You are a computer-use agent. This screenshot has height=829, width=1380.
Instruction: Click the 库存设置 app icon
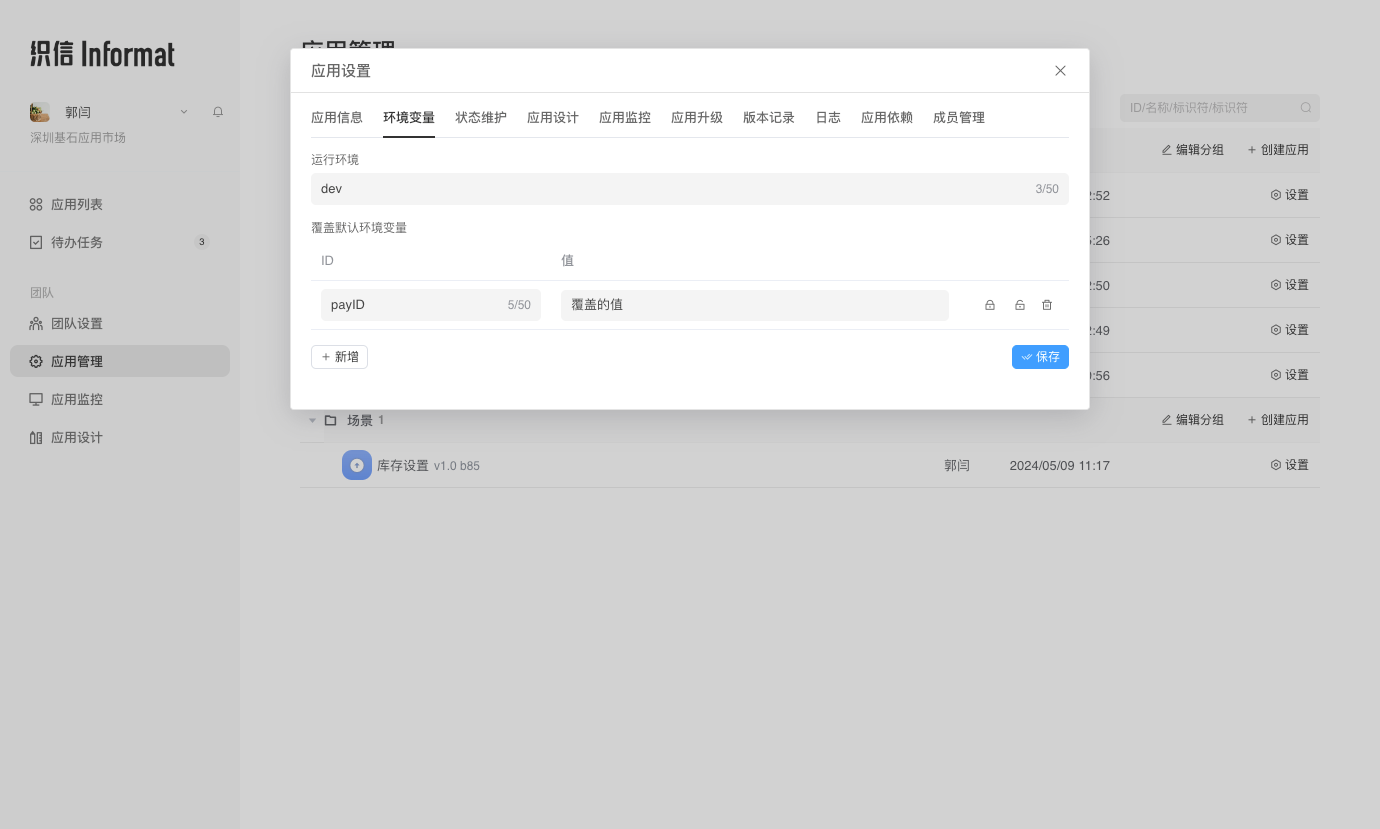(x=356, y=464)
